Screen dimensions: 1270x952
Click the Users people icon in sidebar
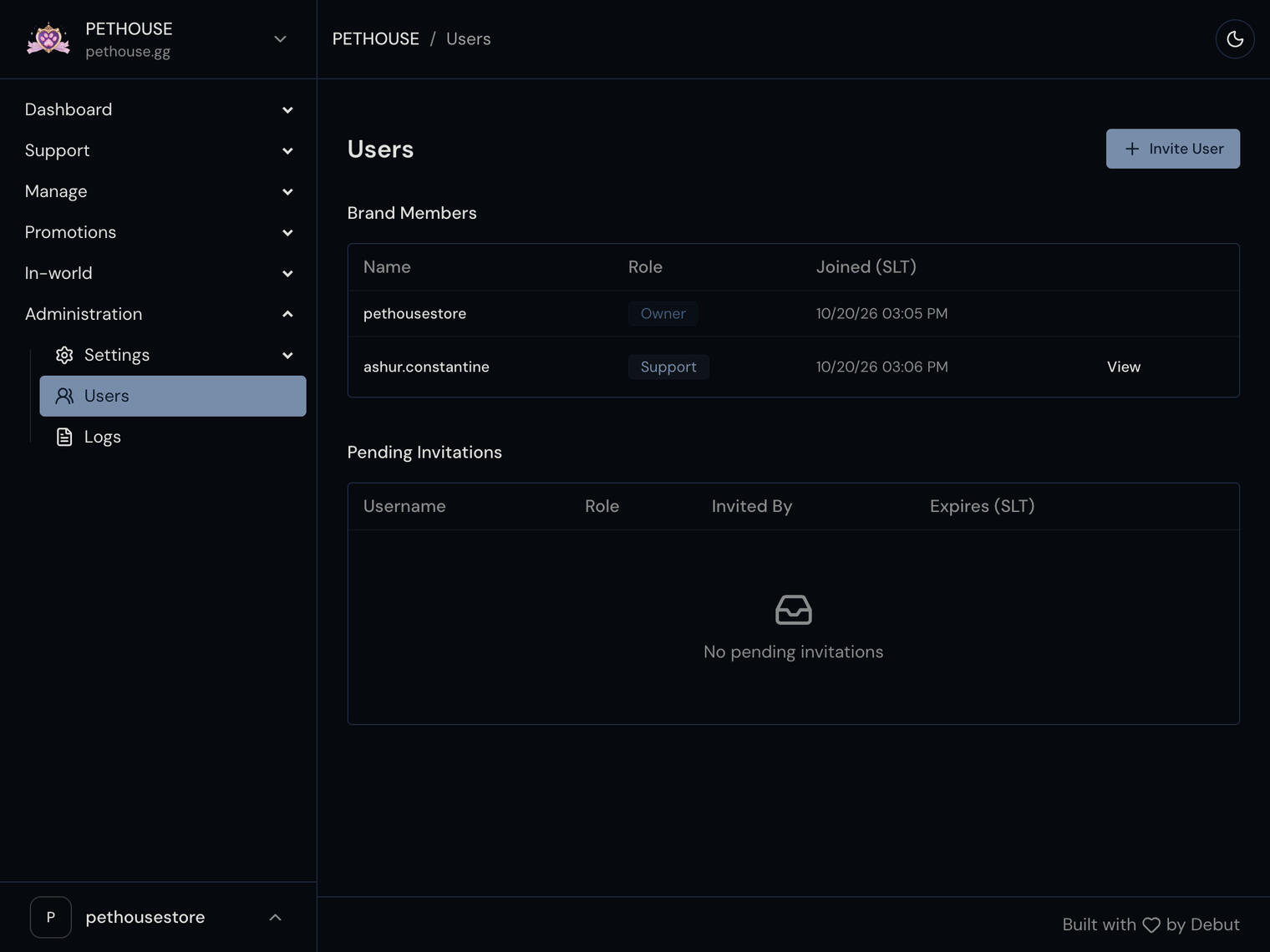tap(64, 396)
